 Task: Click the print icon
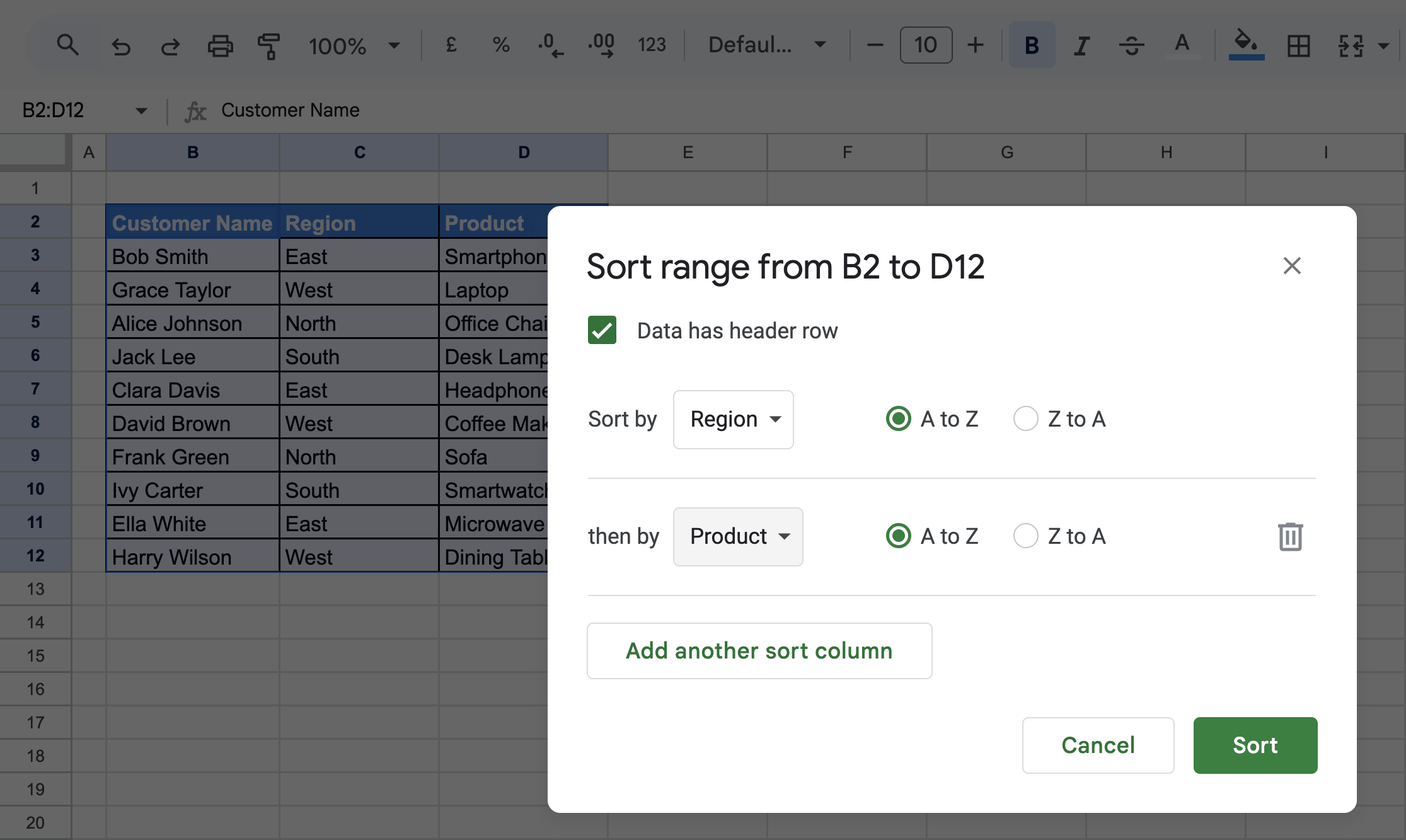pyautogui.click(x=220, y=45)
